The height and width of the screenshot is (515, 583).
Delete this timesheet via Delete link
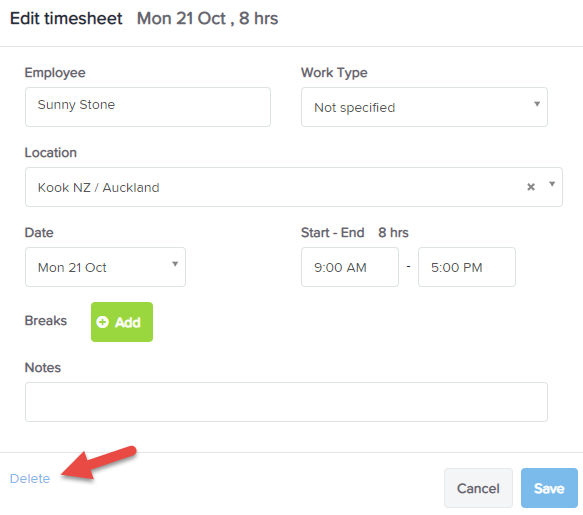pos(30,479)
